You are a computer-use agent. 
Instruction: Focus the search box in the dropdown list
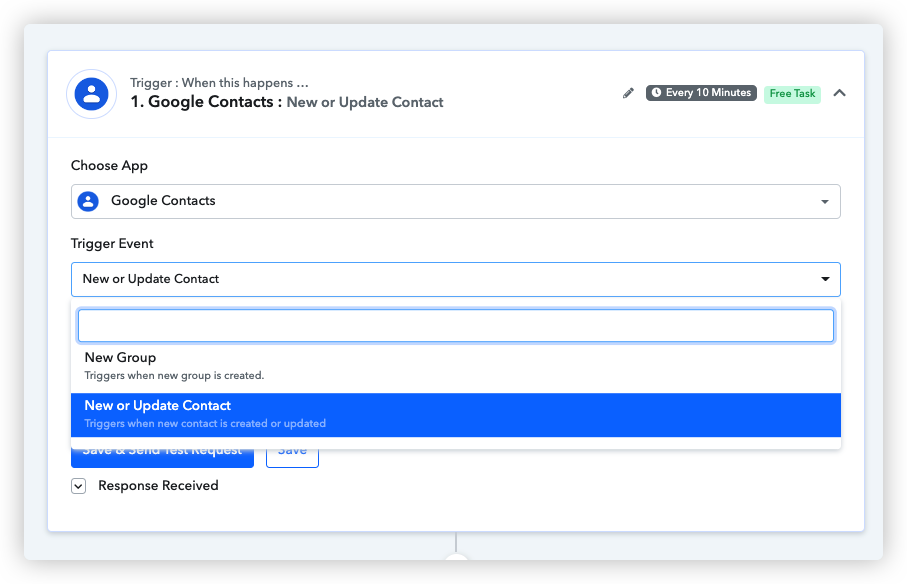click(x=456, y=326)
